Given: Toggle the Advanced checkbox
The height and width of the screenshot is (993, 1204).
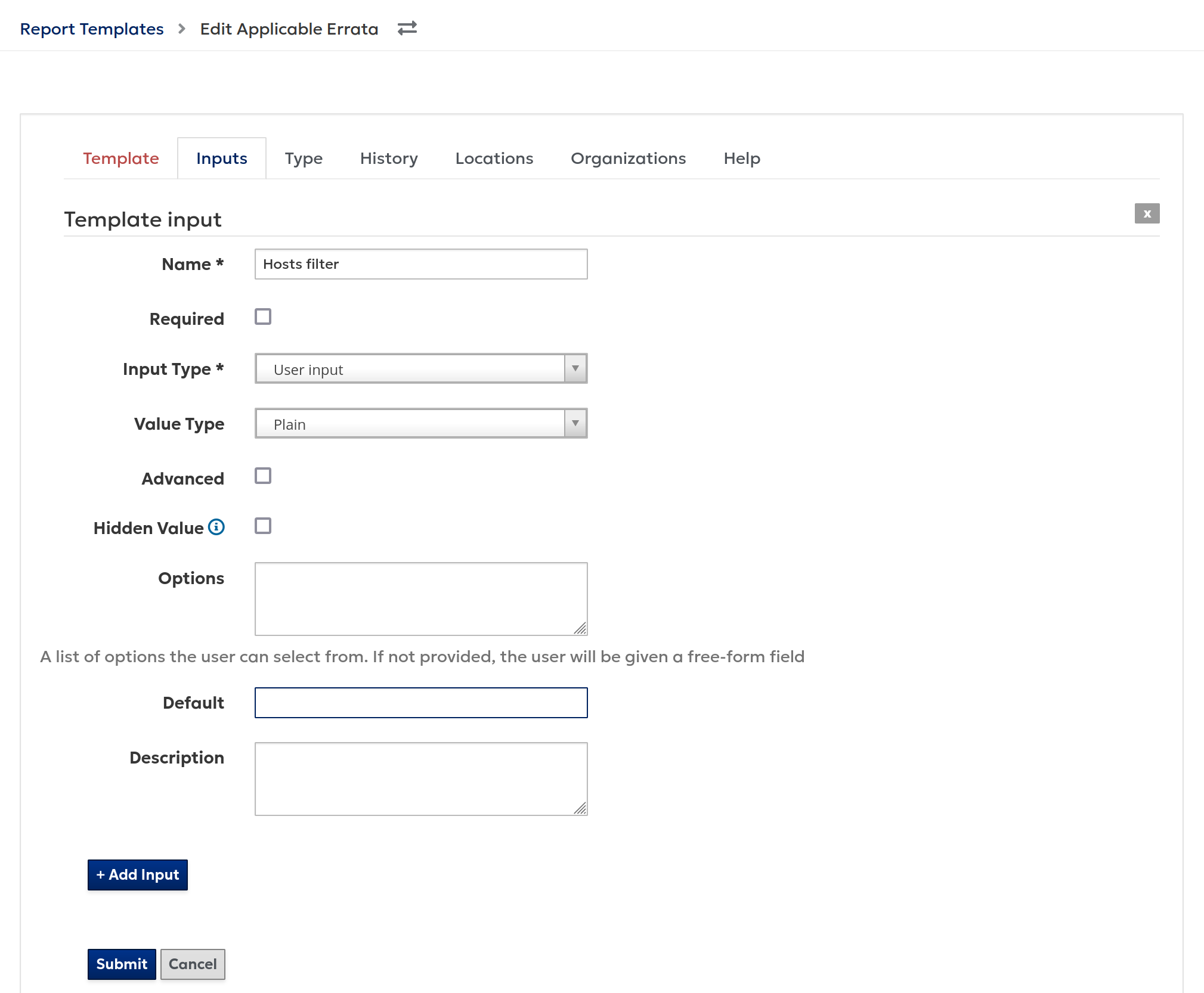Looking at the screenshot, I should point(262,475).
